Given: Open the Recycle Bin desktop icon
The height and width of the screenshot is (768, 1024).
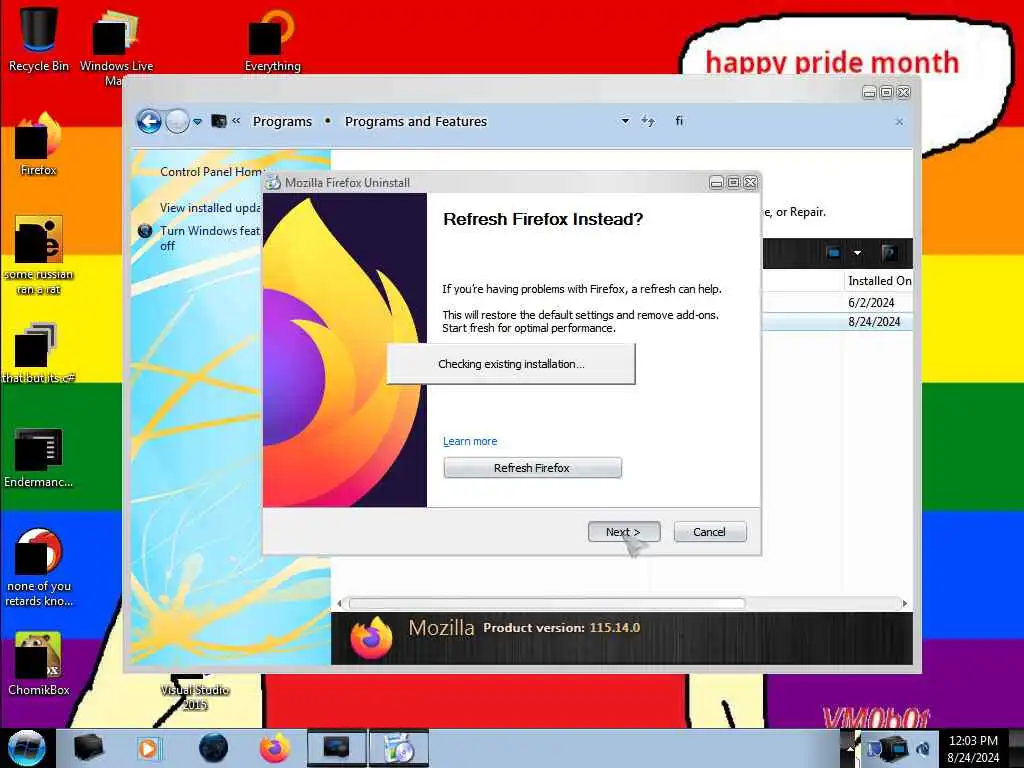Looking at the screenshot, I should point(39,39).
